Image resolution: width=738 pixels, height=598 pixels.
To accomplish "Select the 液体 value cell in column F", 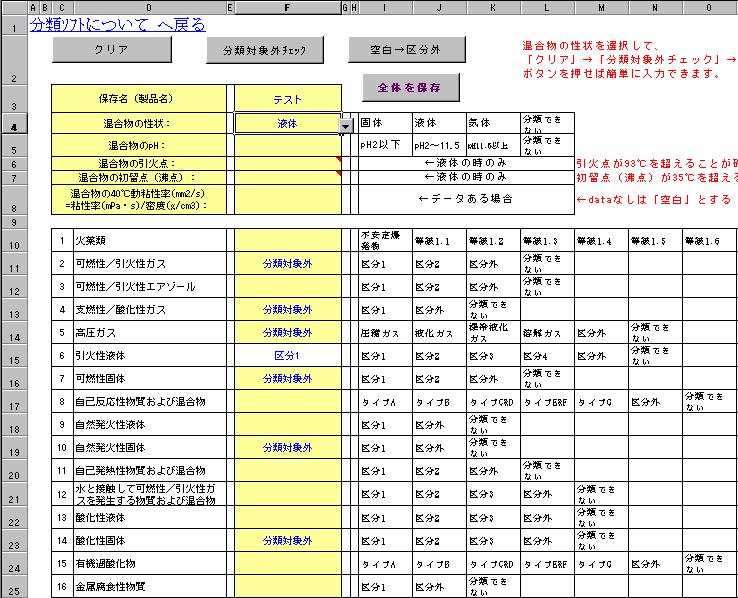I will pyautogui.click(x=287, y=124).
